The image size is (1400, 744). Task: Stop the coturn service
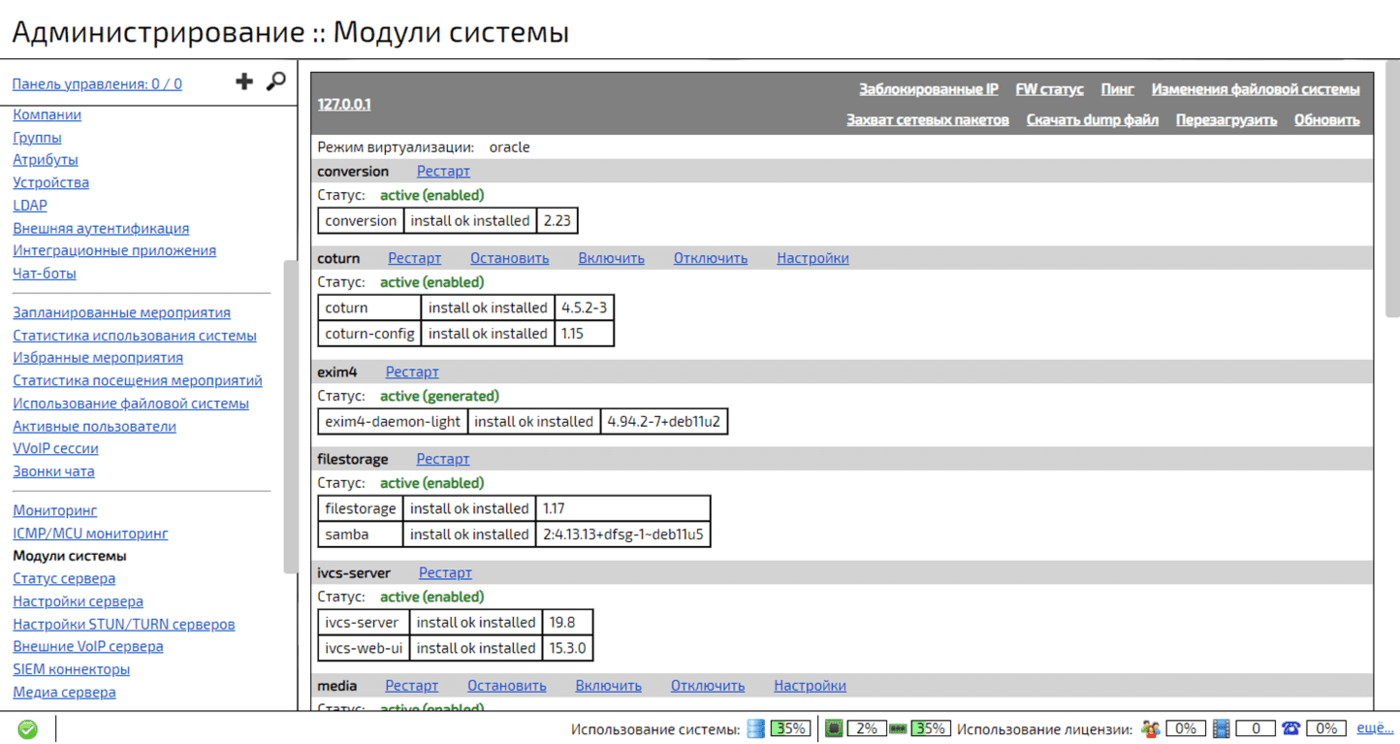509,258
